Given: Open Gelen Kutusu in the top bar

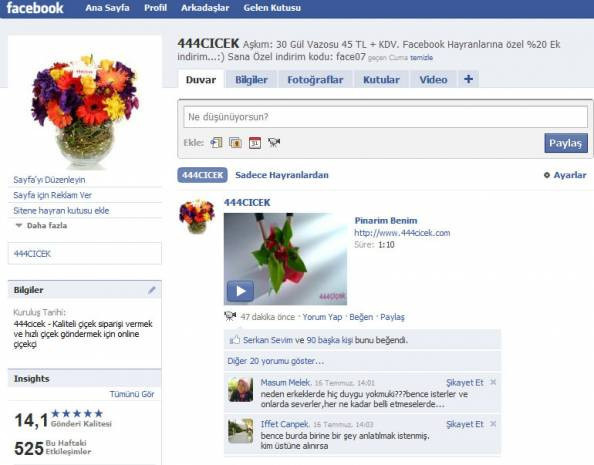Looking at the screenshot, I should tap(272, 8).
